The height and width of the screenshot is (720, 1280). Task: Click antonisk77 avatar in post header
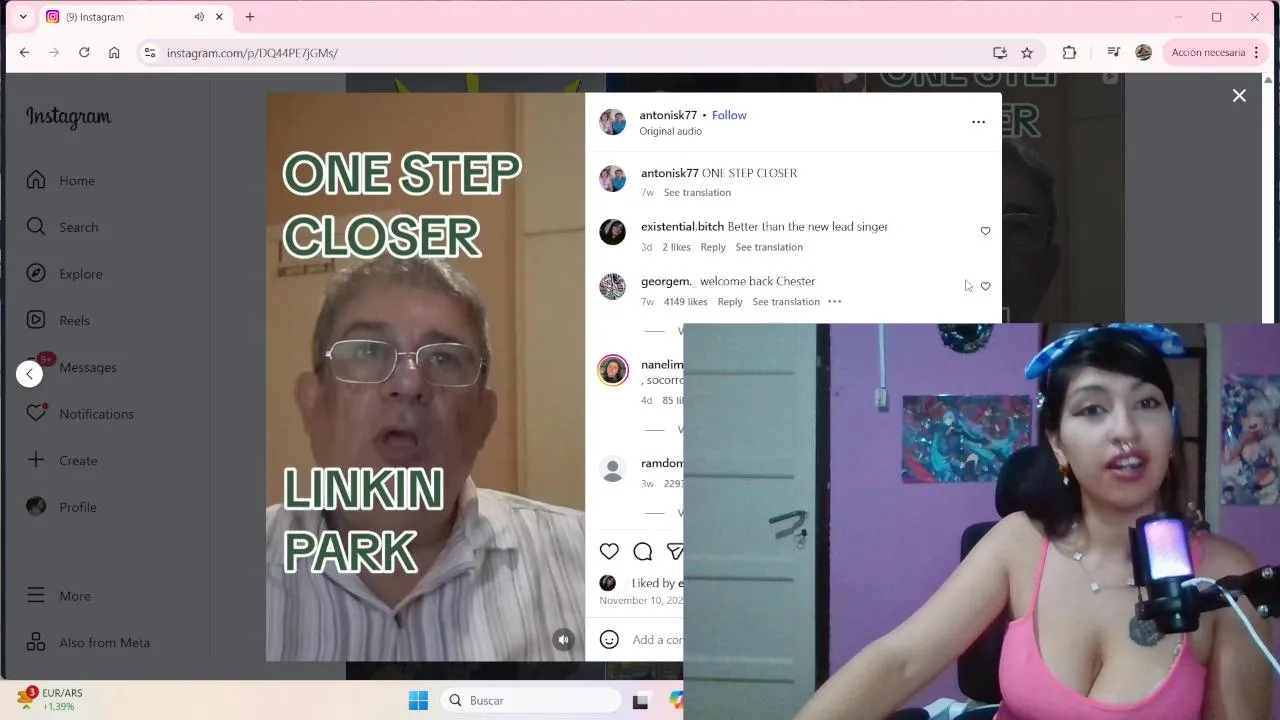pos(612,122)
